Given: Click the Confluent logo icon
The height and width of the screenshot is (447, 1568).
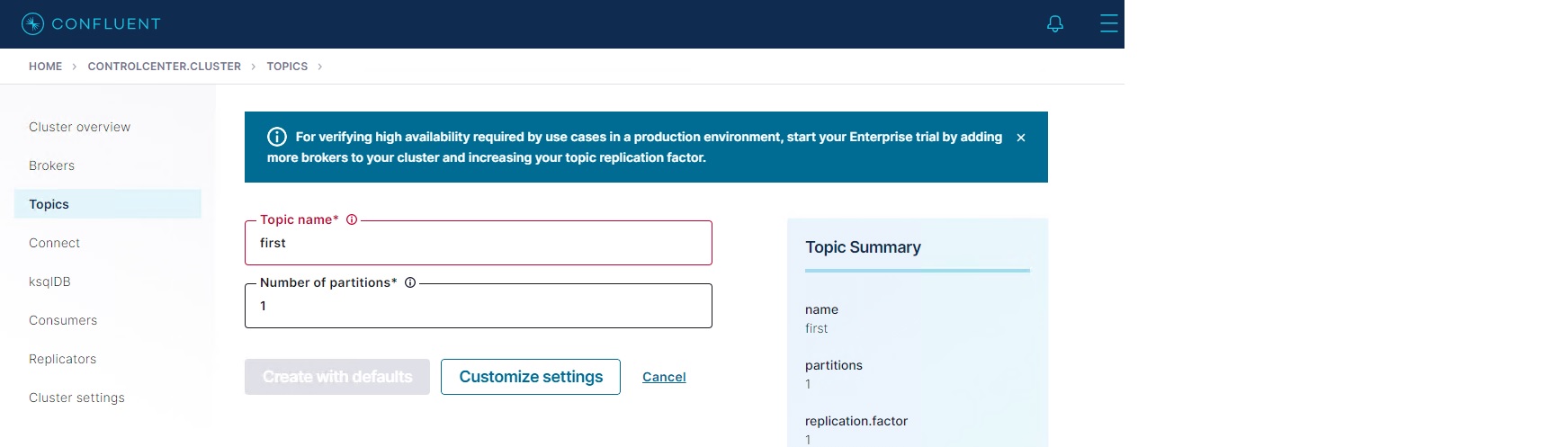Looking at the screenshot, I should pos(32,23).
